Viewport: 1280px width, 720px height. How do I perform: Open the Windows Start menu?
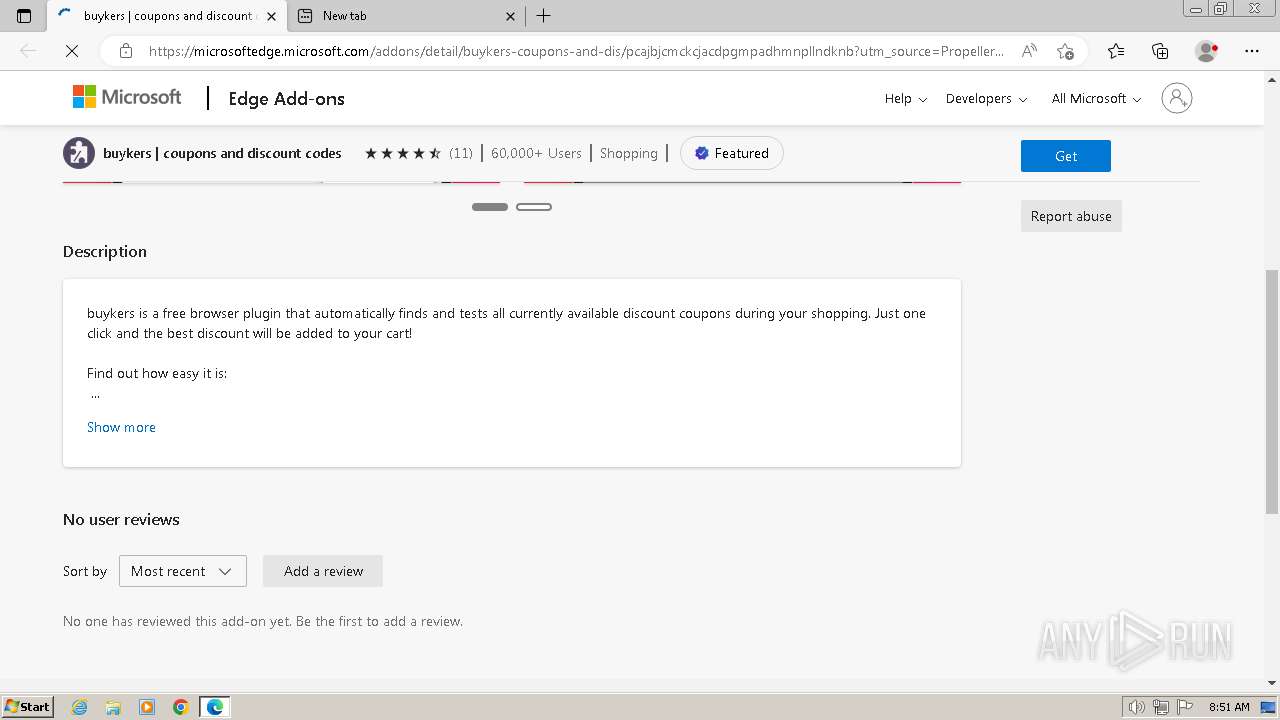(28, 707)
